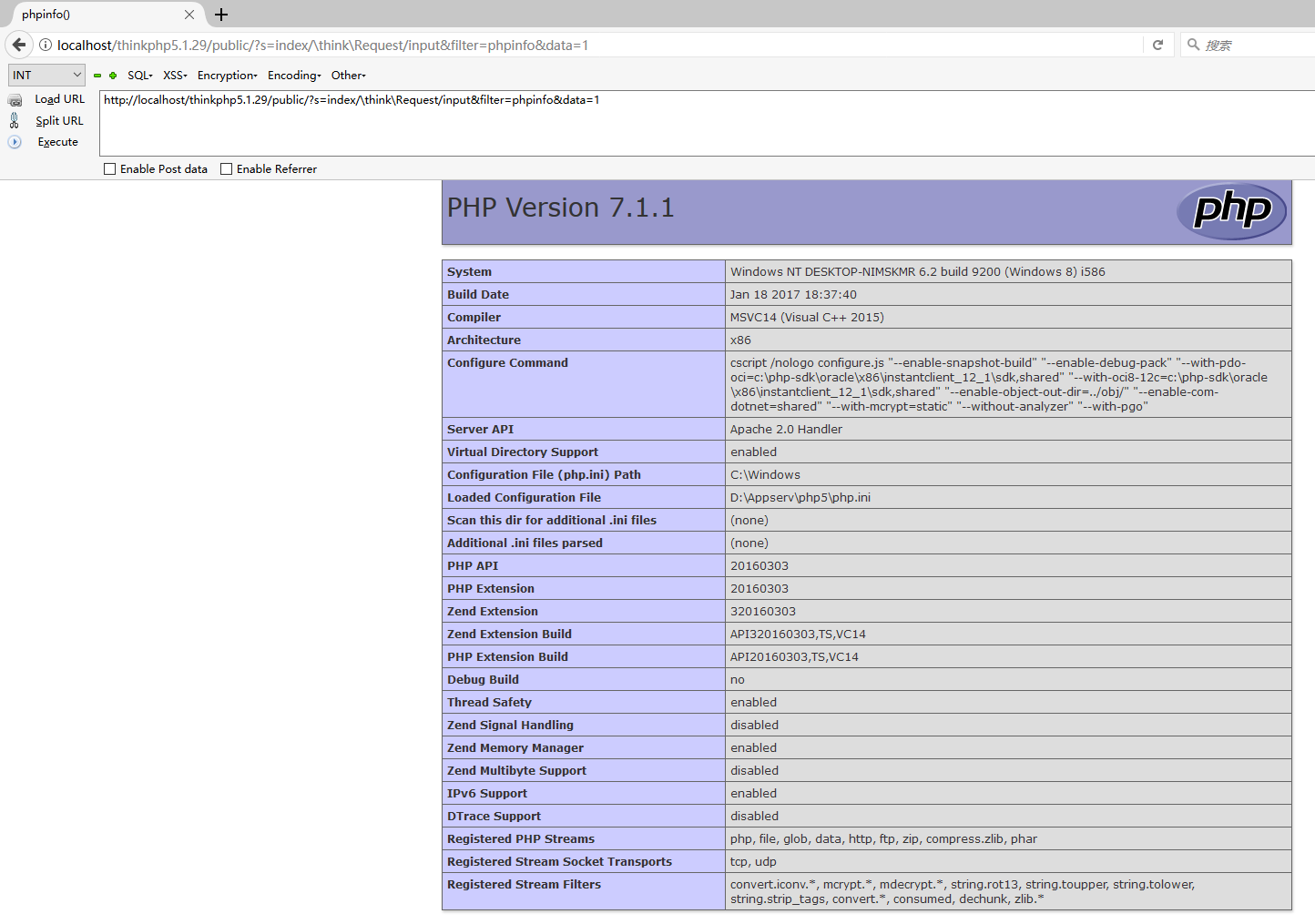Click the PHP logo image
This screenshot has width=1315, height=924.
tap(1231, 211)
